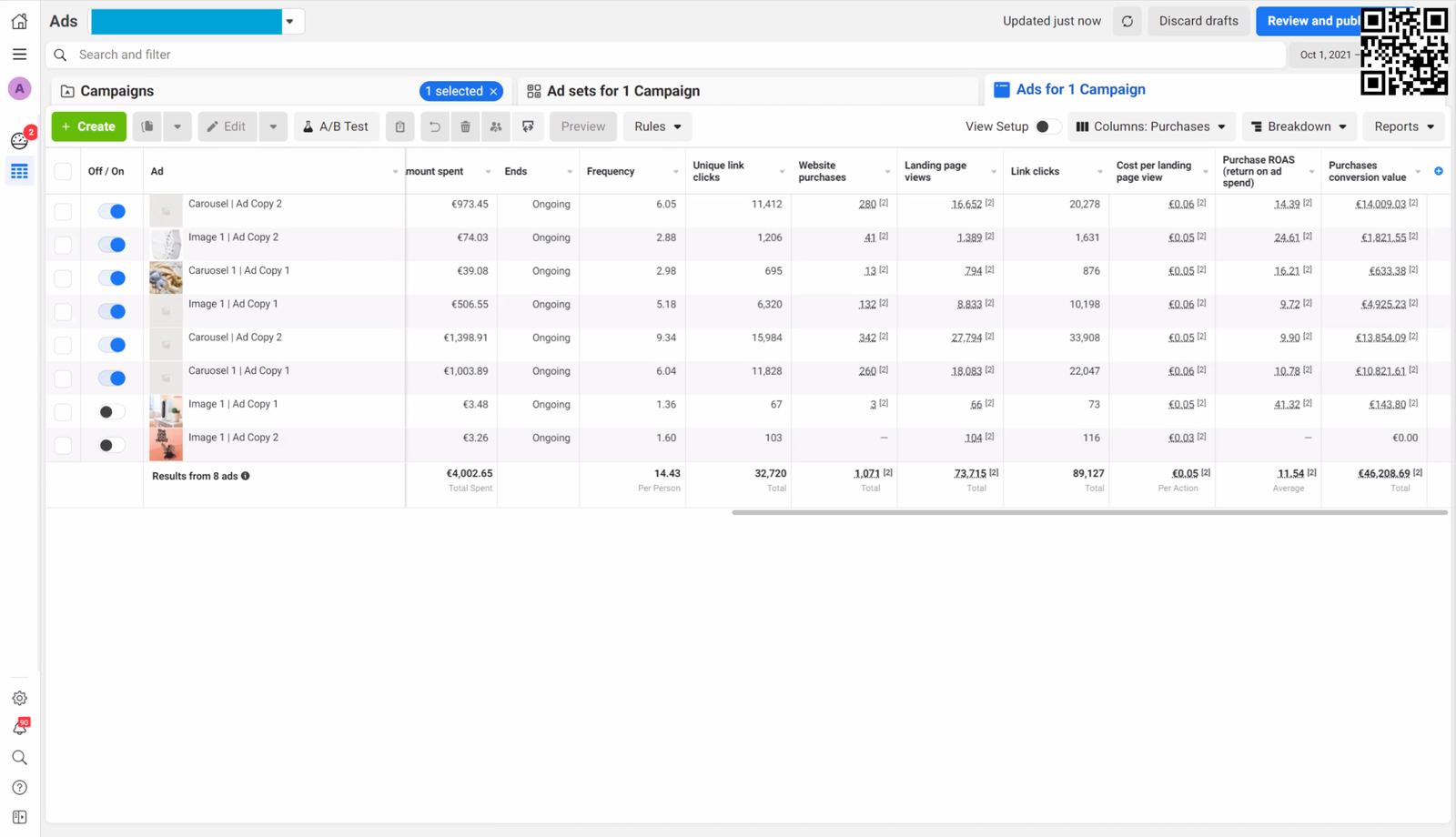
Task: Click the help question mark icon
Action: (x=19, y=787)
